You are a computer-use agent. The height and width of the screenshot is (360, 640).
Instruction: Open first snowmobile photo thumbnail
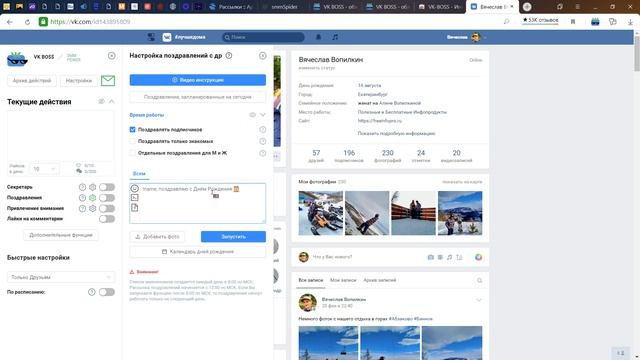[320, 213]
